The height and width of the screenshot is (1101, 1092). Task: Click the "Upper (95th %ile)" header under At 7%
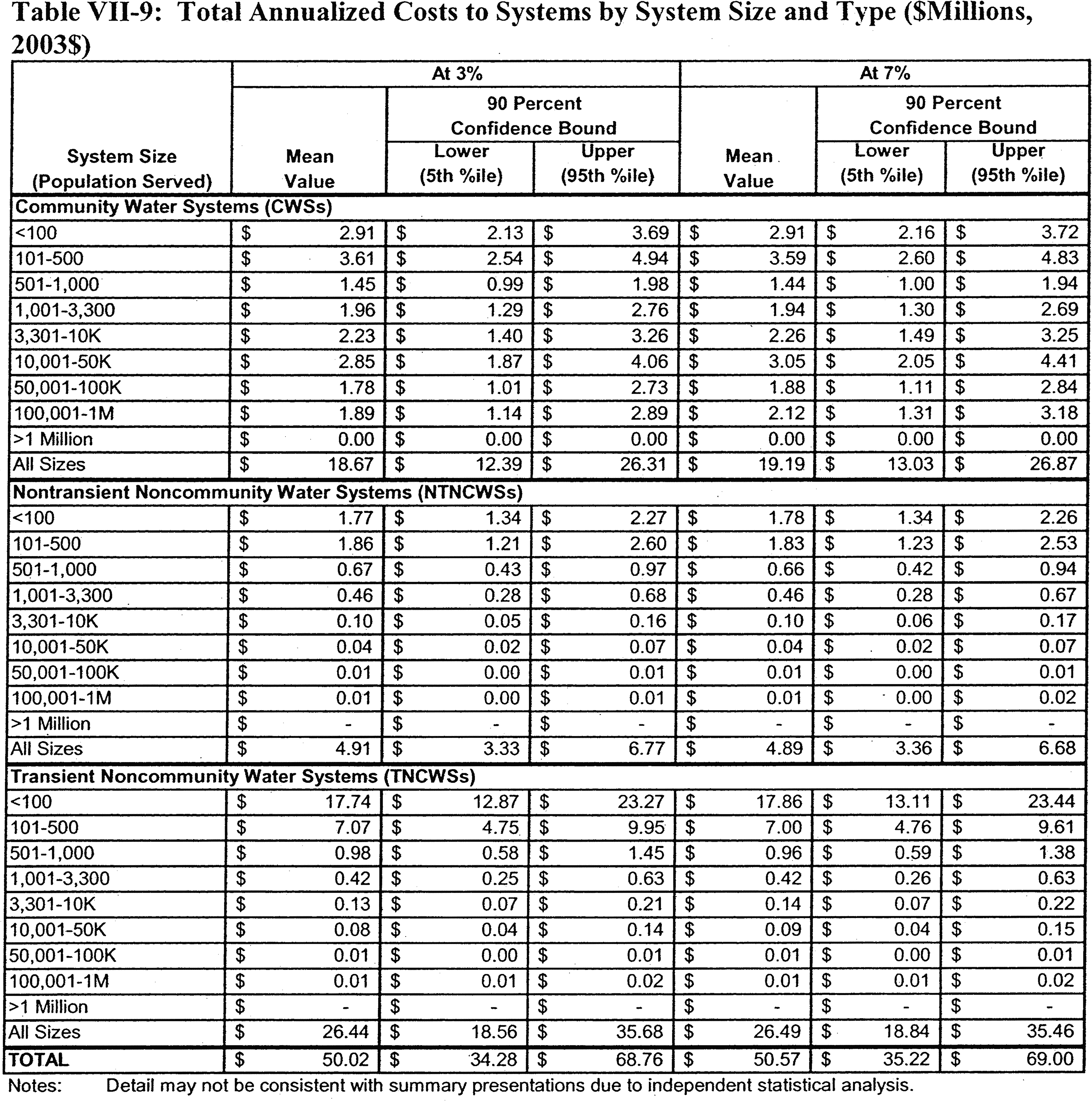click(x=1017, y=163)
